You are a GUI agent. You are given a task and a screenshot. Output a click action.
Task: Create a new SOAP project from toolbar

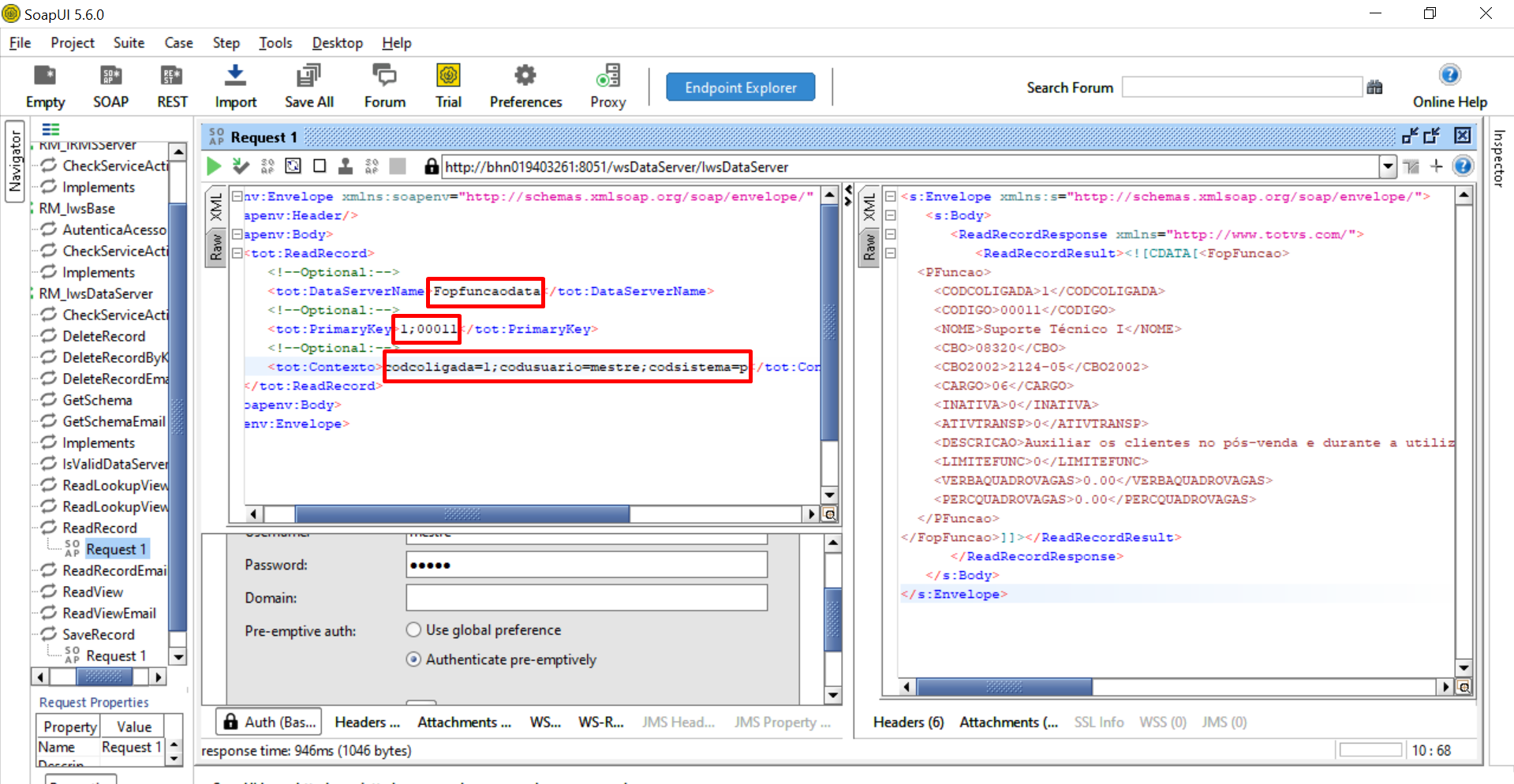pyautogui.click(x=110, y=77)
